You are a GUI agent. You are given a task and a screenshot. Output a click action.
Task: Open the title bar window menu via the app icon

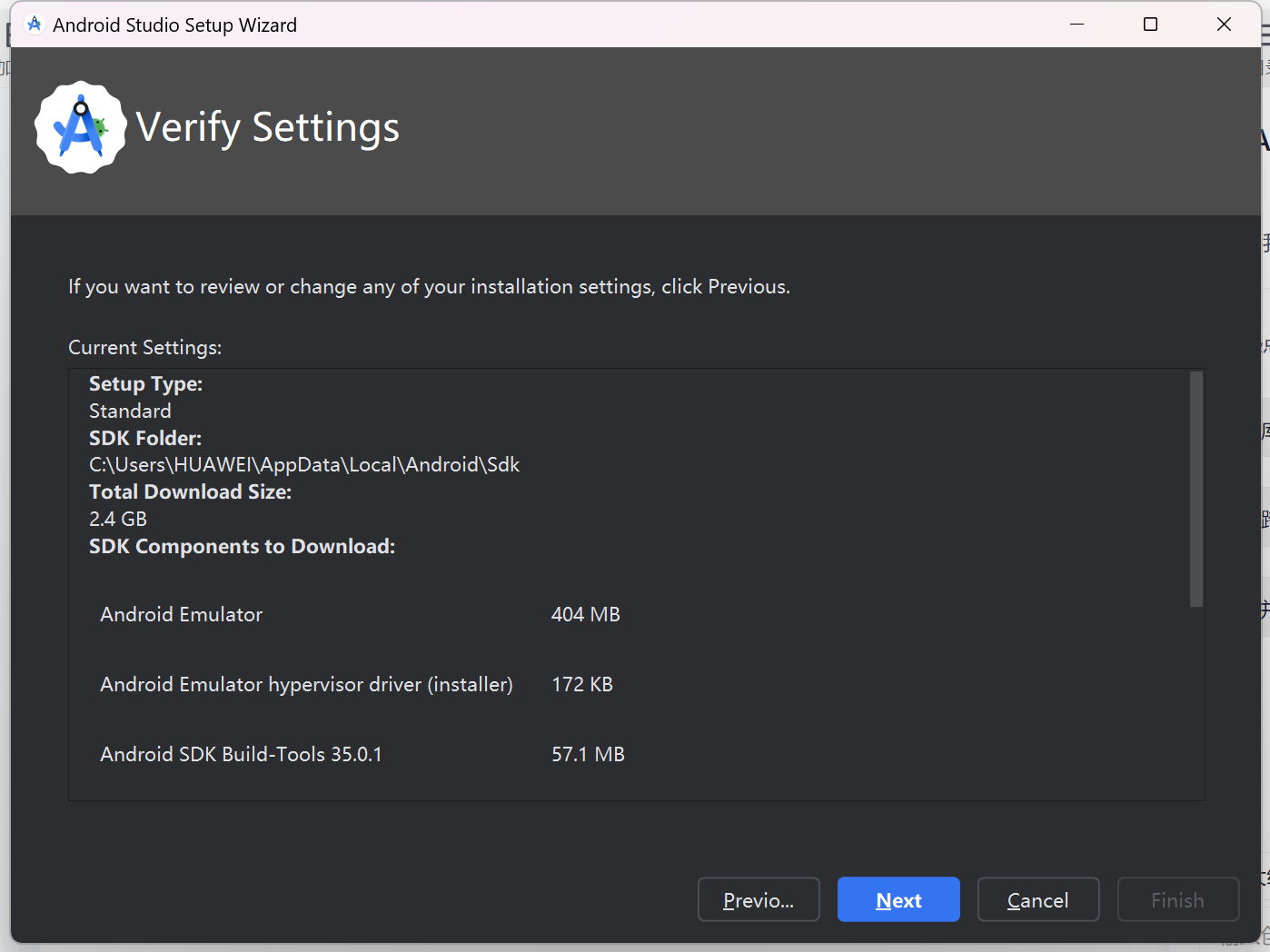pos(34,24)
